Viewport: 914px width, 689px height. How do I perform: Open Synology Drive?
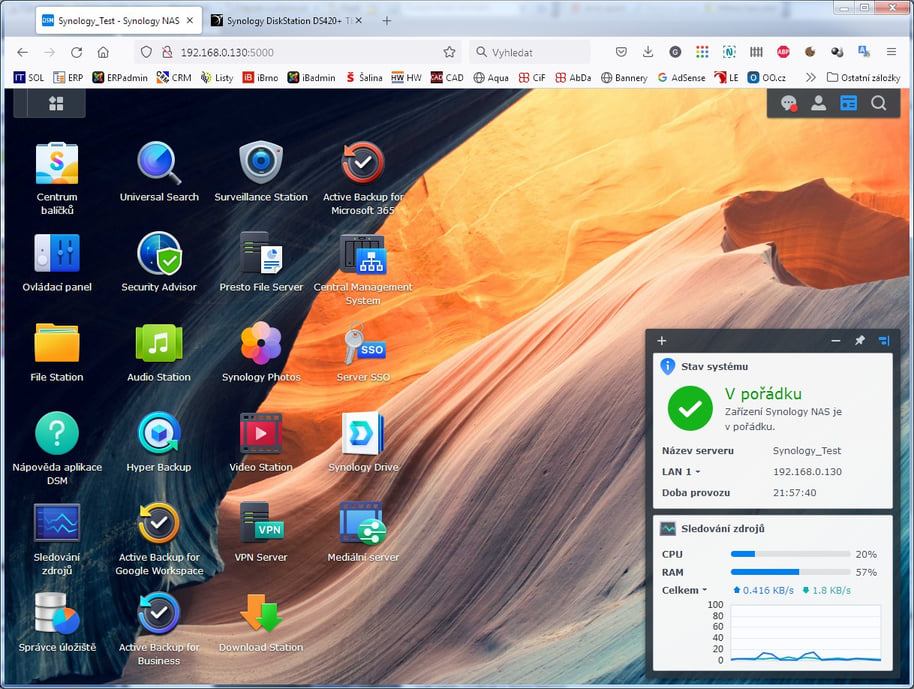(x=363, y=433)
